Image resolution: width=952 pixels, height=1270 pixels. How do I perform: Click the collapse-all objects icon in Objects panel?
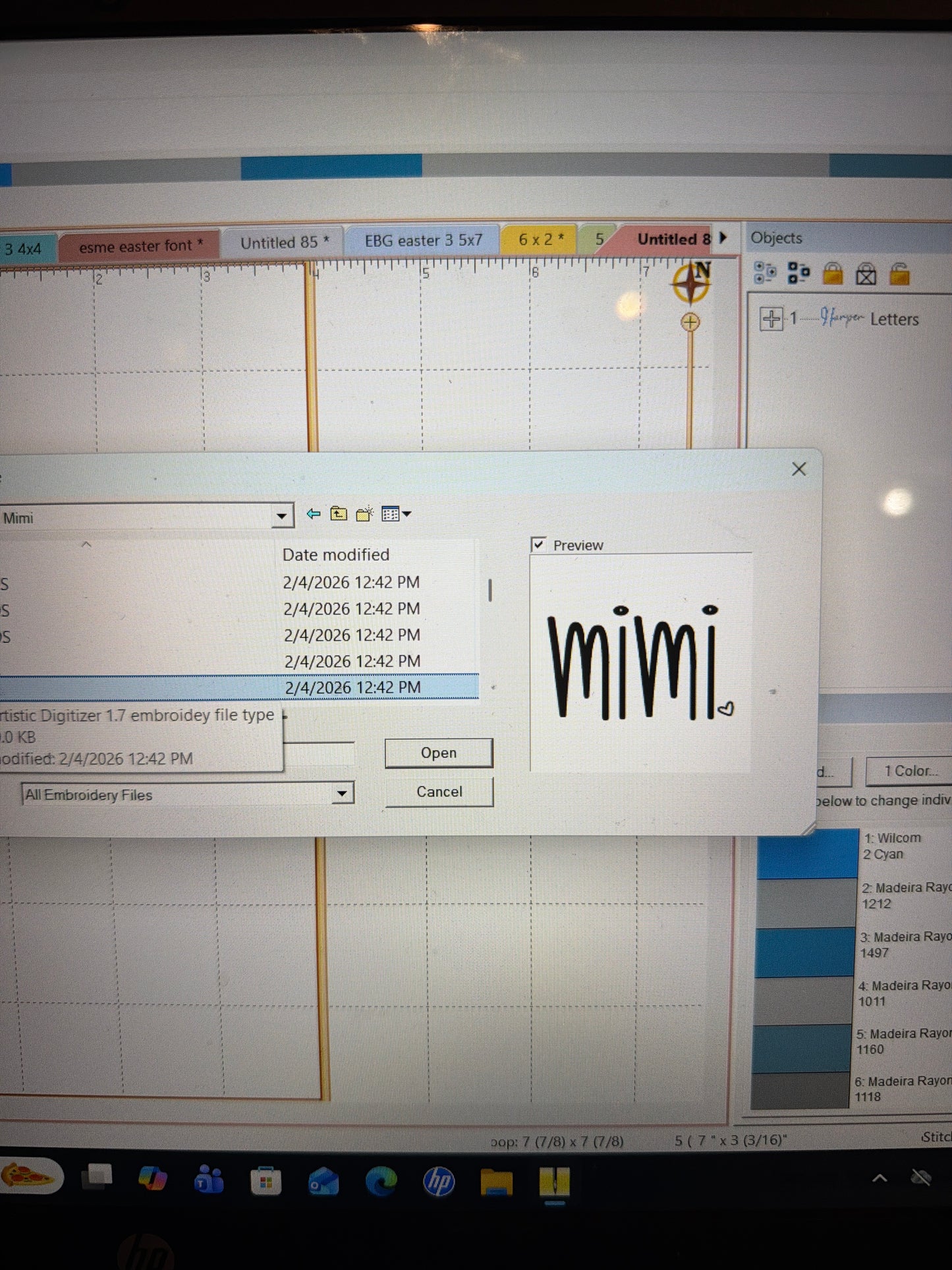[798, 273]
